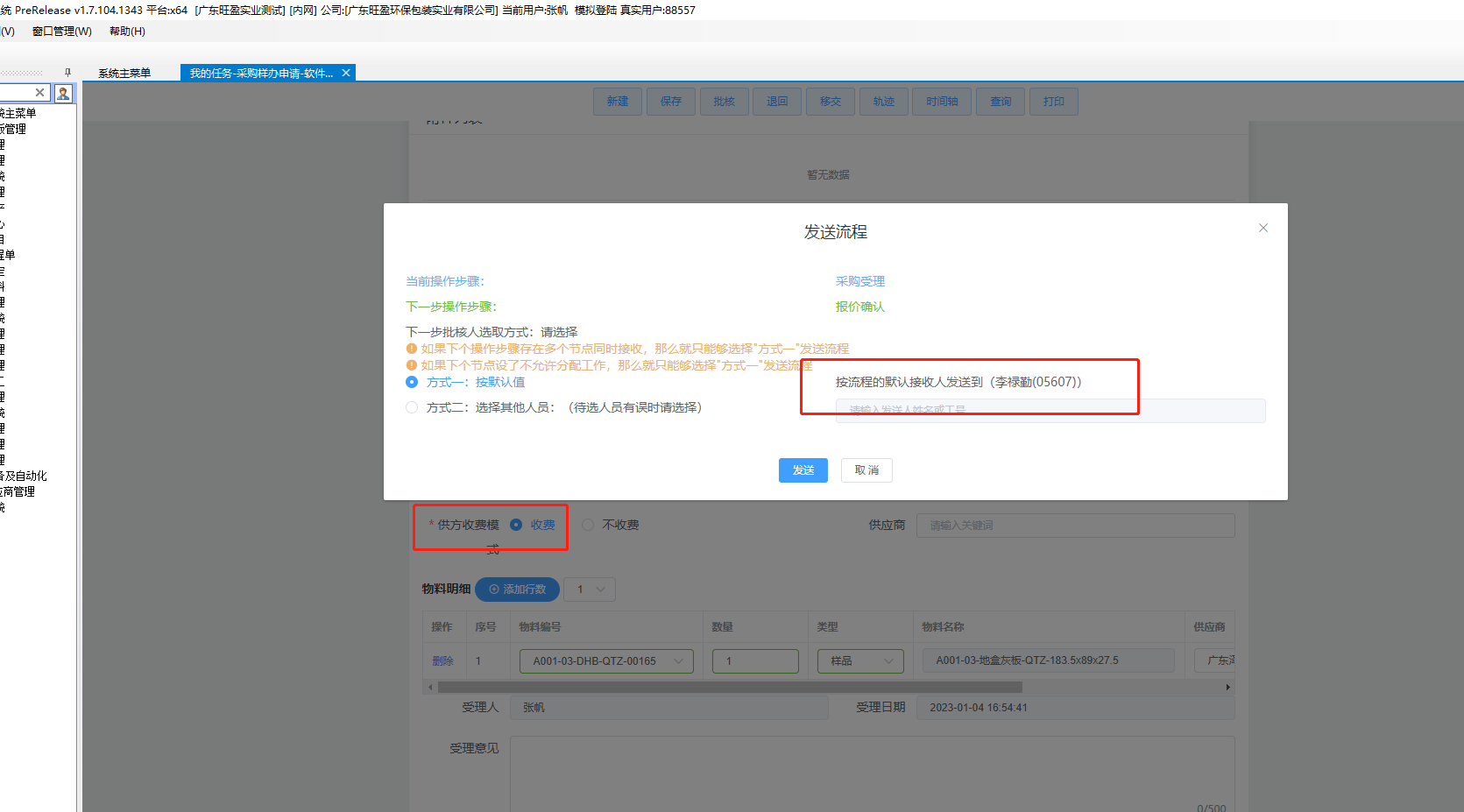Viewport: 1464px width, 812px height.
Task: Close the 我的任务-采购样办申请 tab
Action: [x=346, y=73]
